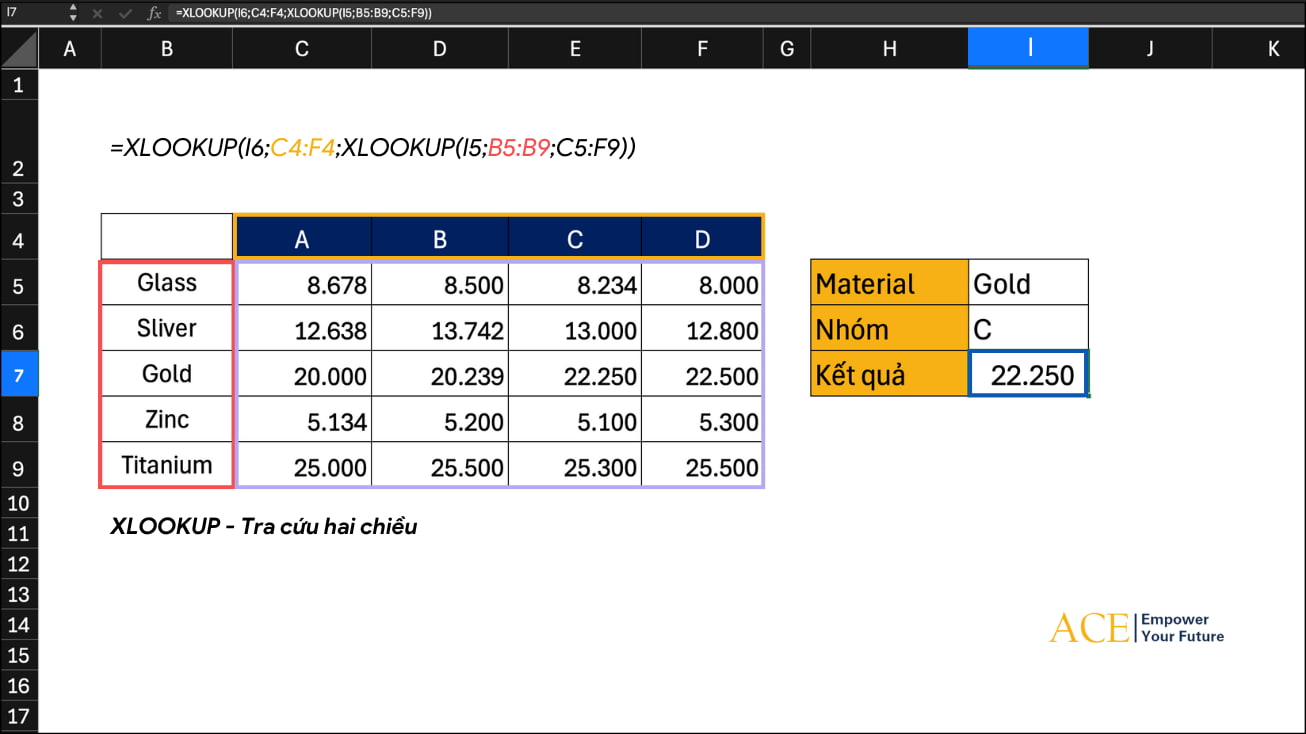Click the Titanium row label cell
The image size is (1306, 734).
167,465
